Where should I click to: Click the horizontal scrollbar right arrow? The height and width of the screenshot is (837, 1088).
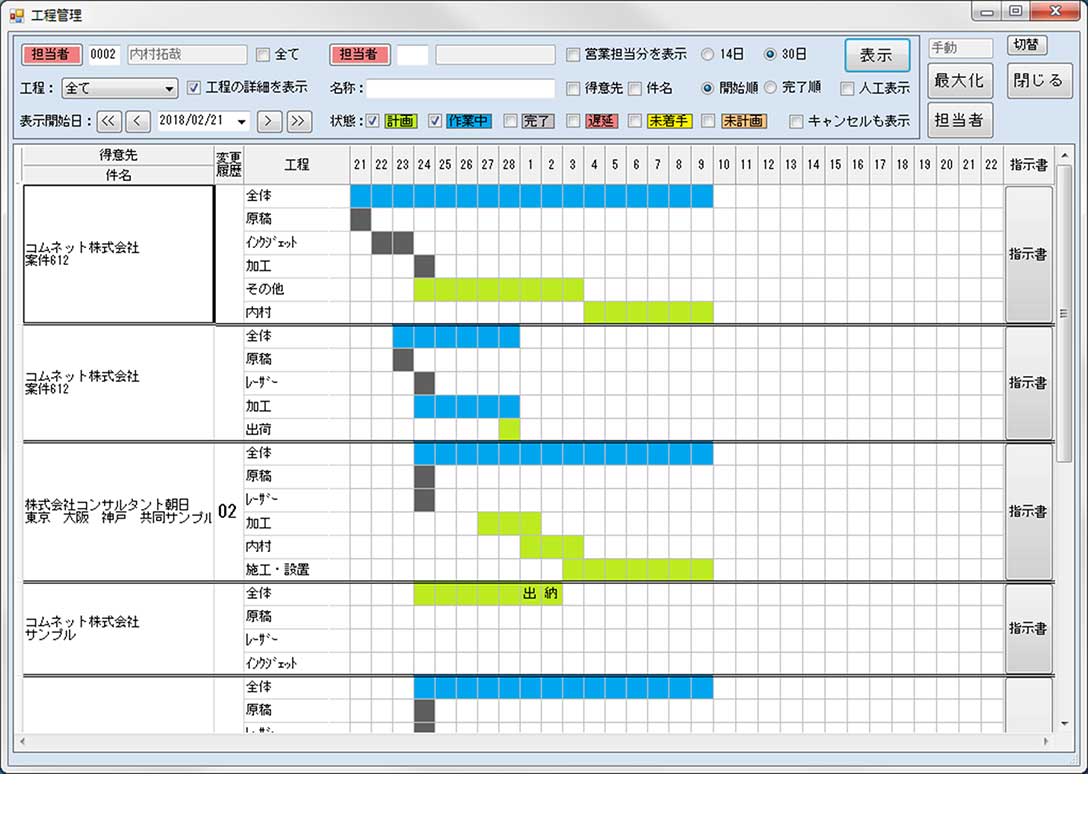click(x=1046, y=742)
